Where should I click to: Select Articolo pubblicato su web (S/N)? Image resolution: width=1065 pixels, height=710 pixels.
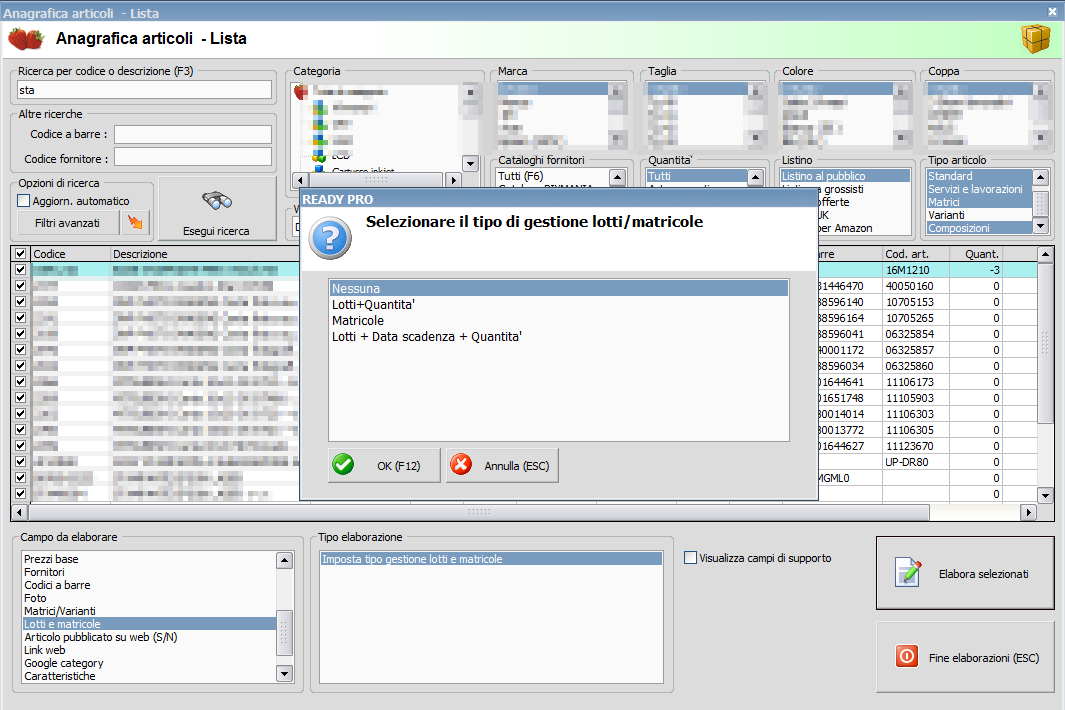click(x=149, y=637)
